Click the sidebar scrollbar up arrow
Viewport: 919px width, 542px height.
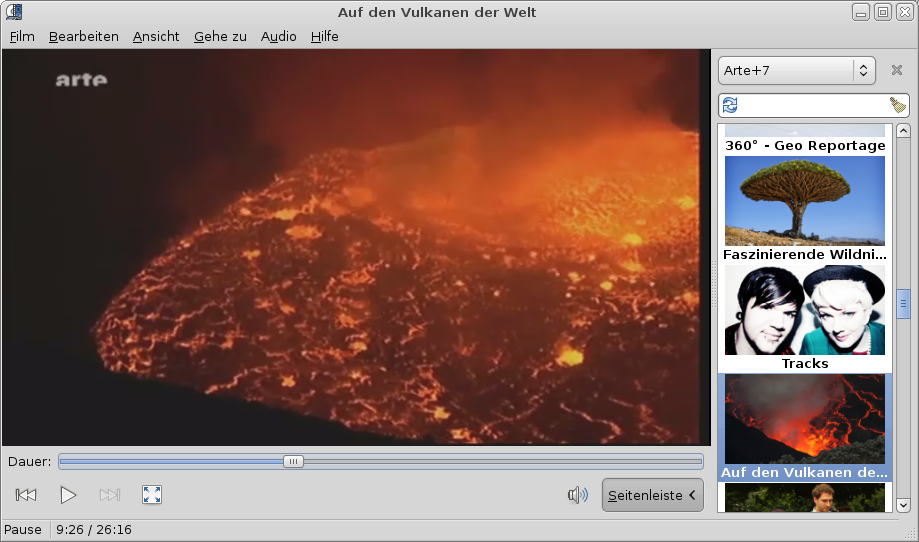903,131
